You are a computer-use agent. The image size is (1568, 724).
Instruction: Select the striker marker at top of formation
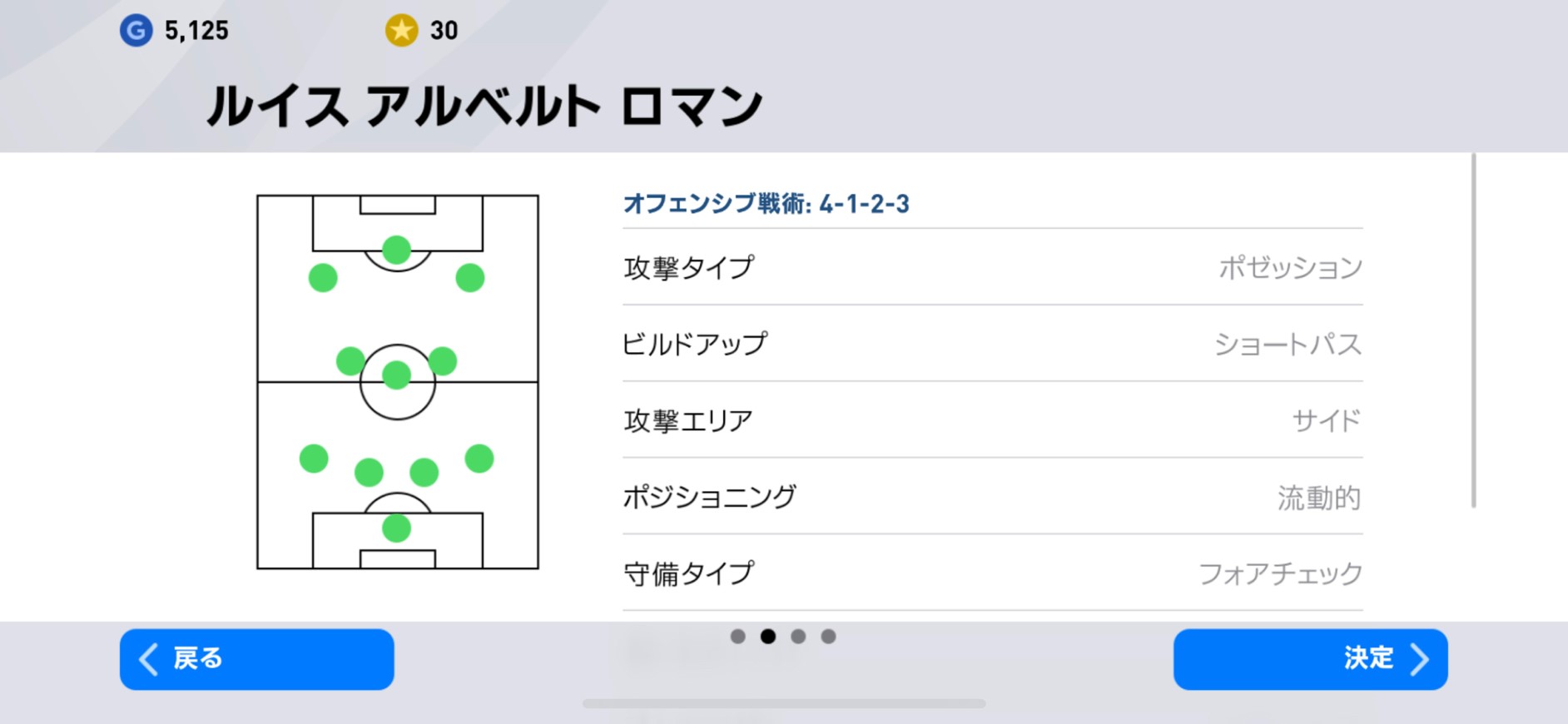[395, 247]
